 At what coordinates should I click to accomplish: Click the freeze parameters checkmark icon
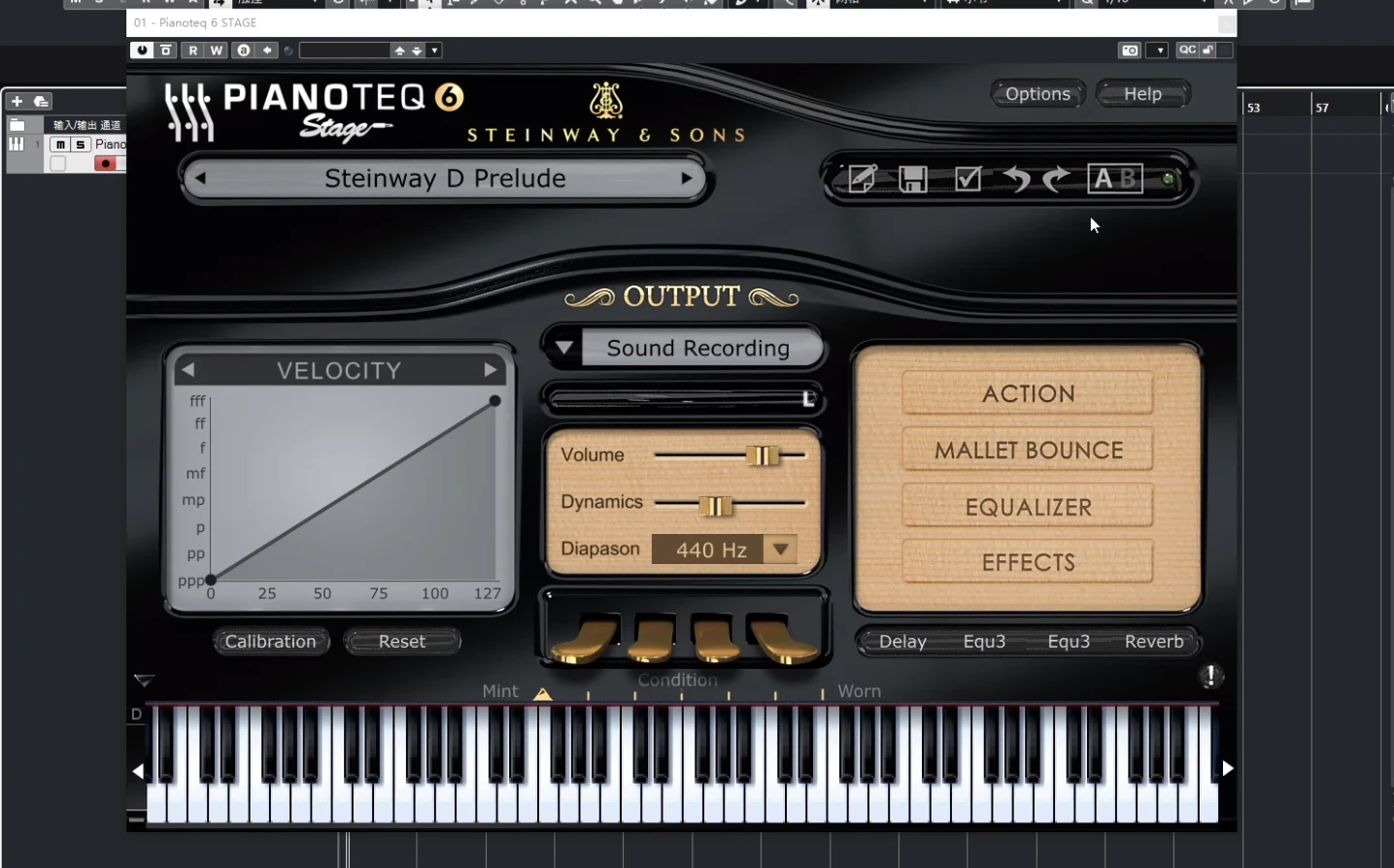coord(968,179)
